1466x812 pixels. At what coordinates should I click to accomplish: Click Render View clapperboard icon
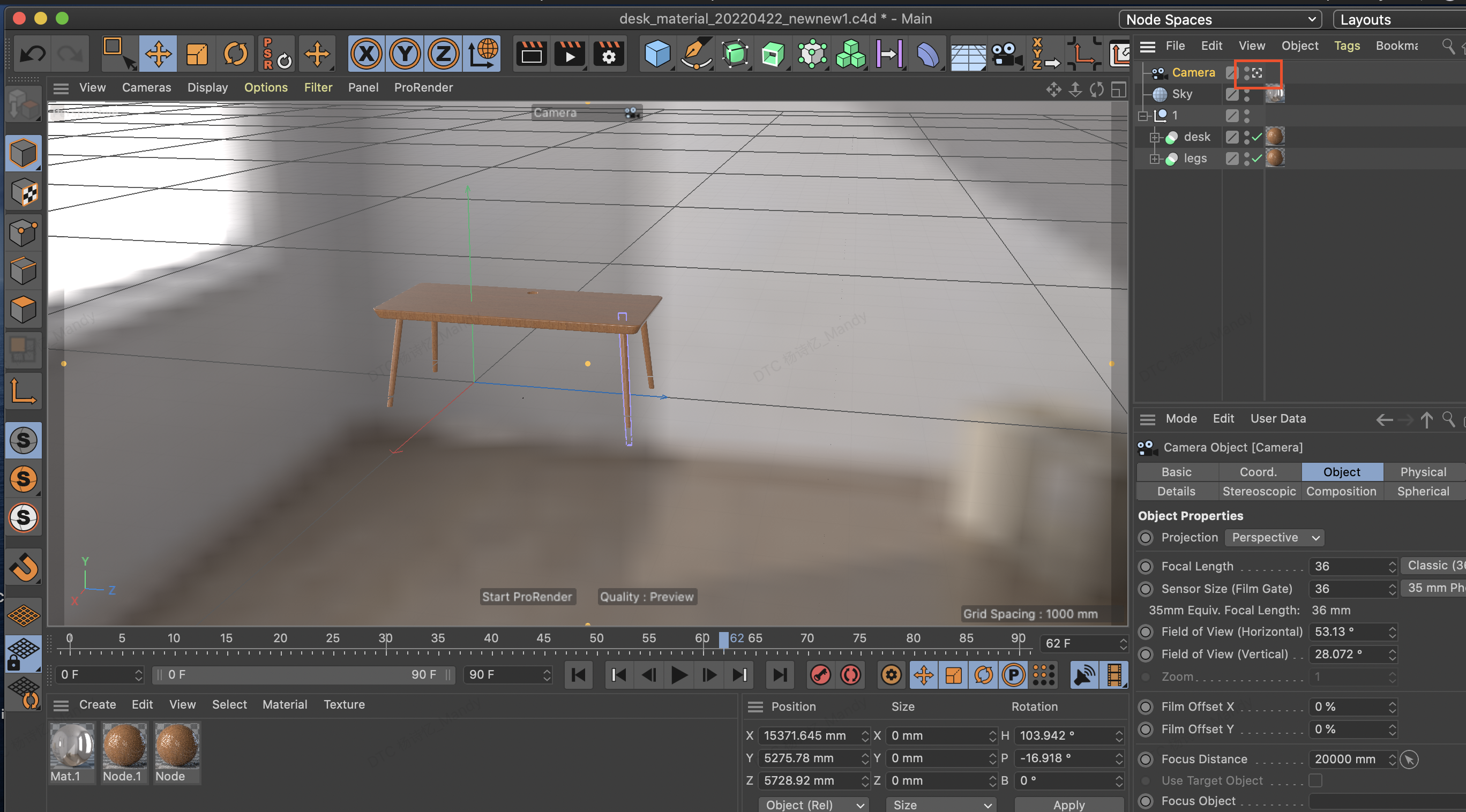[x=532, y=54]
